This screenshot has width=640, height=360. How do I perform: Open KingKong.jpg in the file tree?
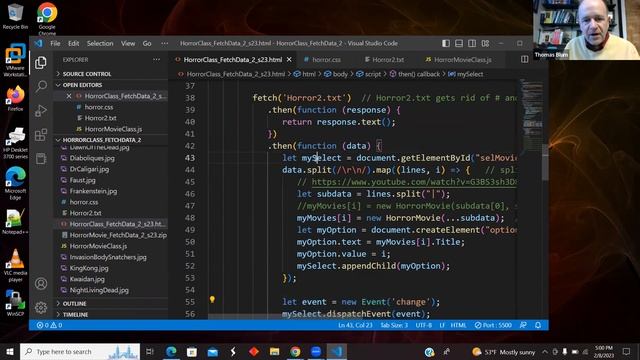pos(89,268)
